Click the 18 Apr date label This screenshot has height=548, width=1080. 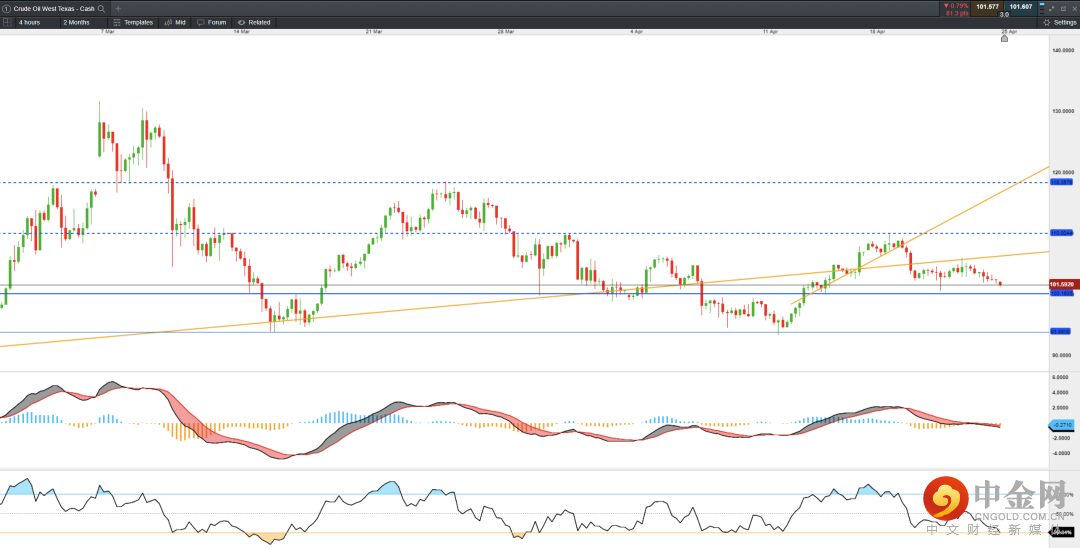[x=877, y=32]
